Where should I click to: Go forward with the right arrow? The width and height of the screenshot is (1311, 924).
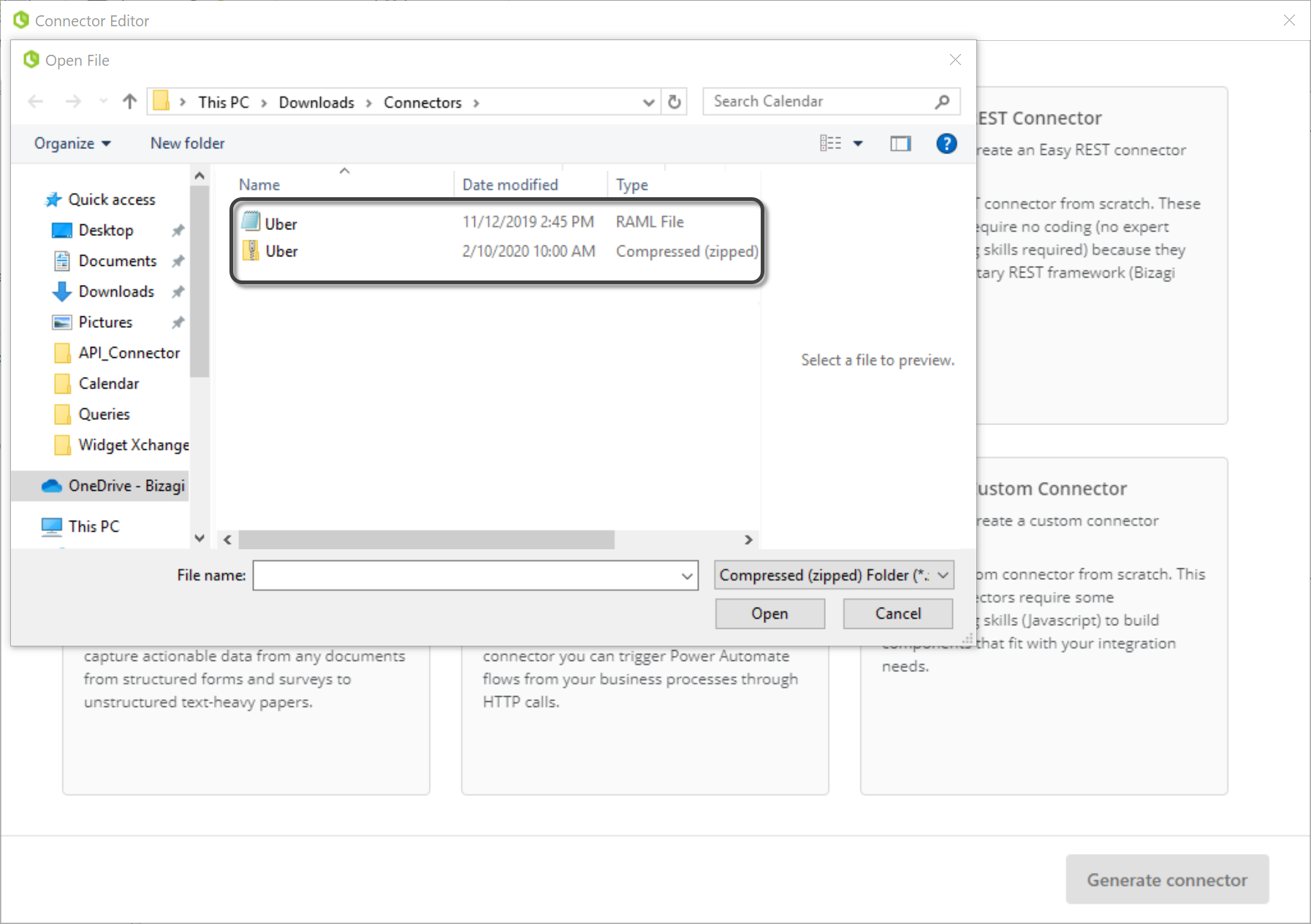73,102
